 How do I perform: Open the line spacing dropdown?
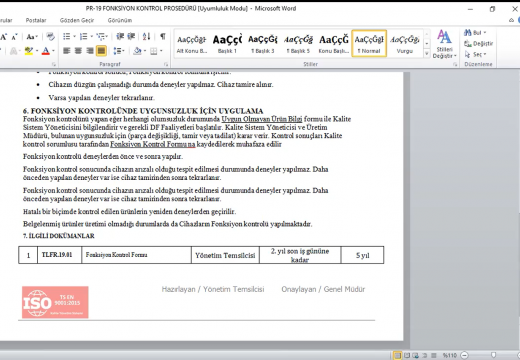[x=118, y=51]
